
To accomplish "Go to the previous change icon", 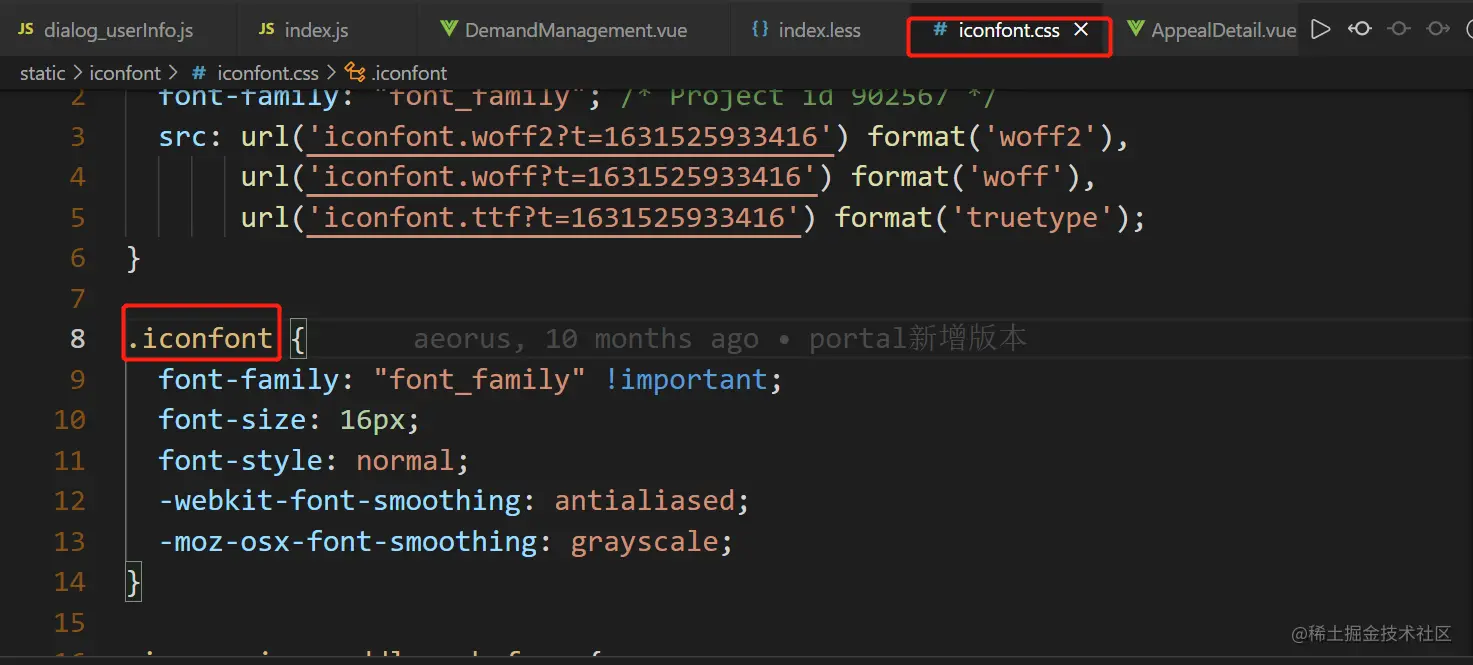I will tap(1360, 29).
